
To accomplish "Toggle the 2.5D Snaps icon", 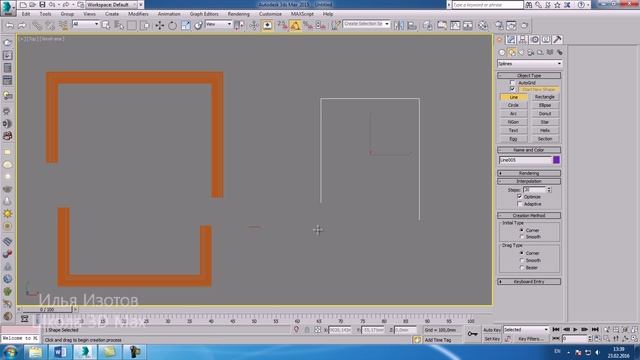I will pos(282,25).
